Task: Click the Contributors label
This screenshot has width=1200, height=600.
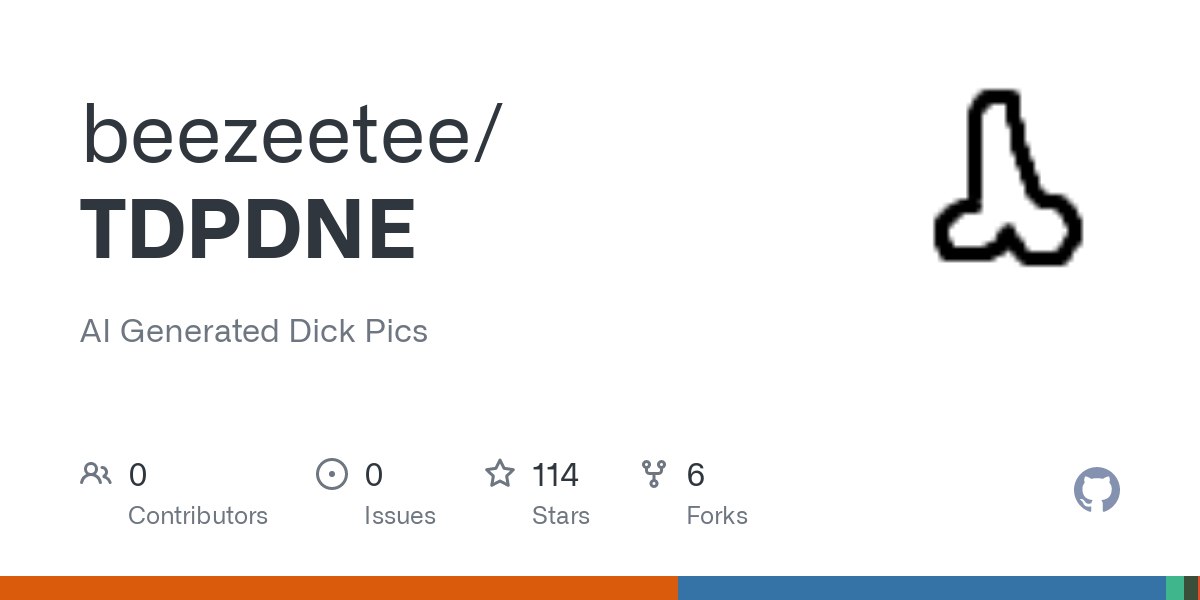Action: tap(198, 516)
